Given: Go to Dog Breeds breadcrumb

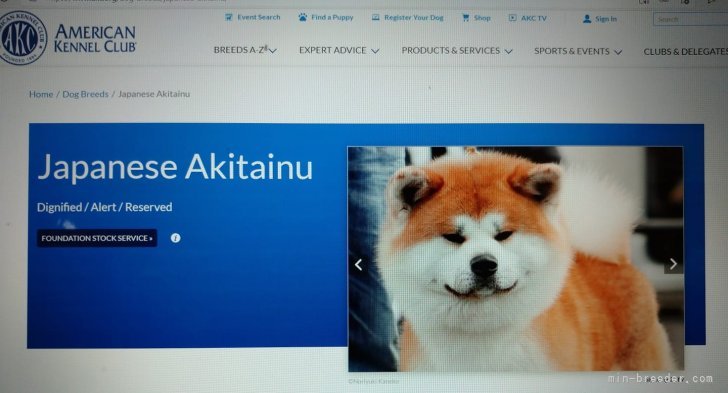Looking at the screenshot, I should [x=85, y=94].
